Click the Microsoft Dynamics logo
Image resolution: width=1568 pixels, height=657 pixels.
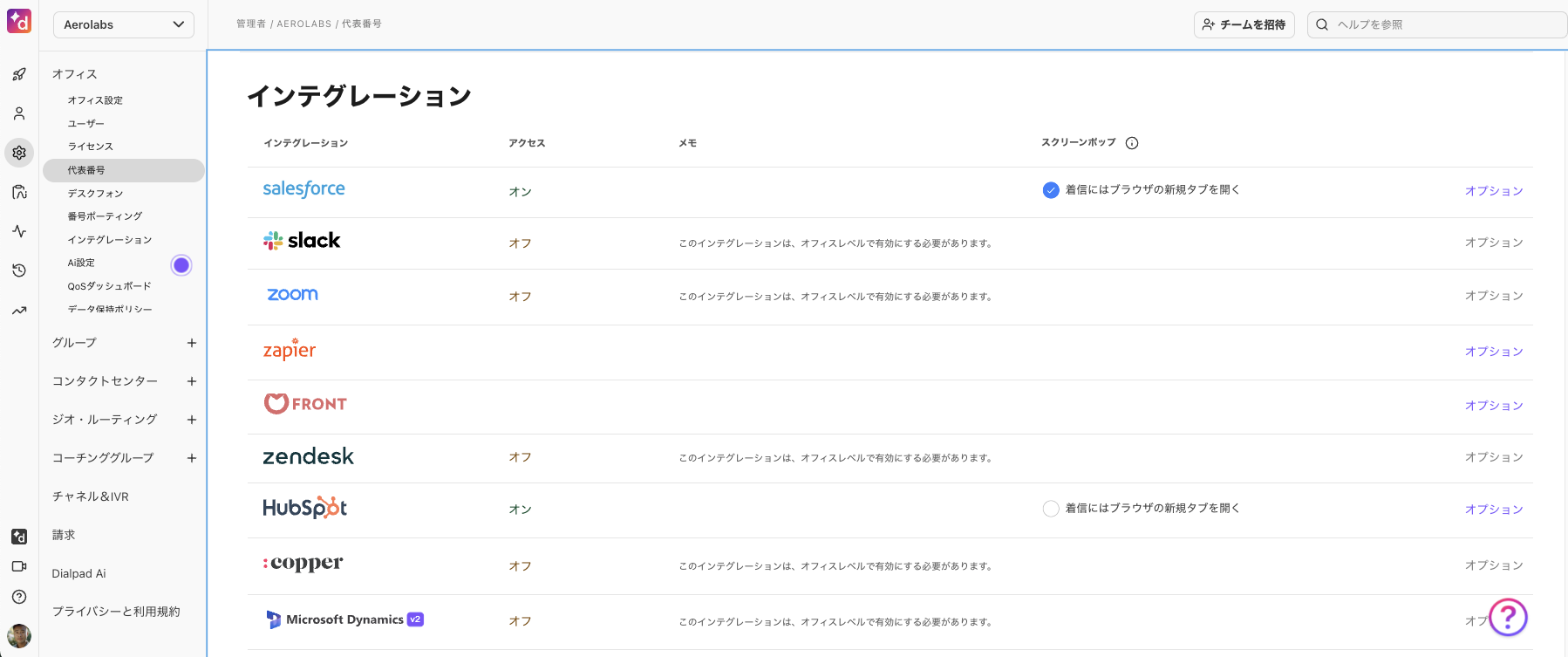344,619
